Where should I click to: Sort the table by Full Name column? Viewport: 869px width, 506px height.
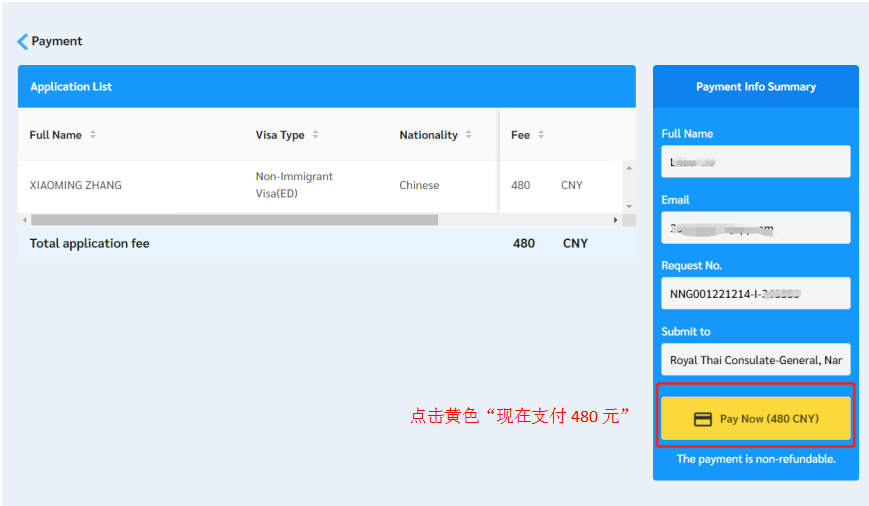(93, 135)
